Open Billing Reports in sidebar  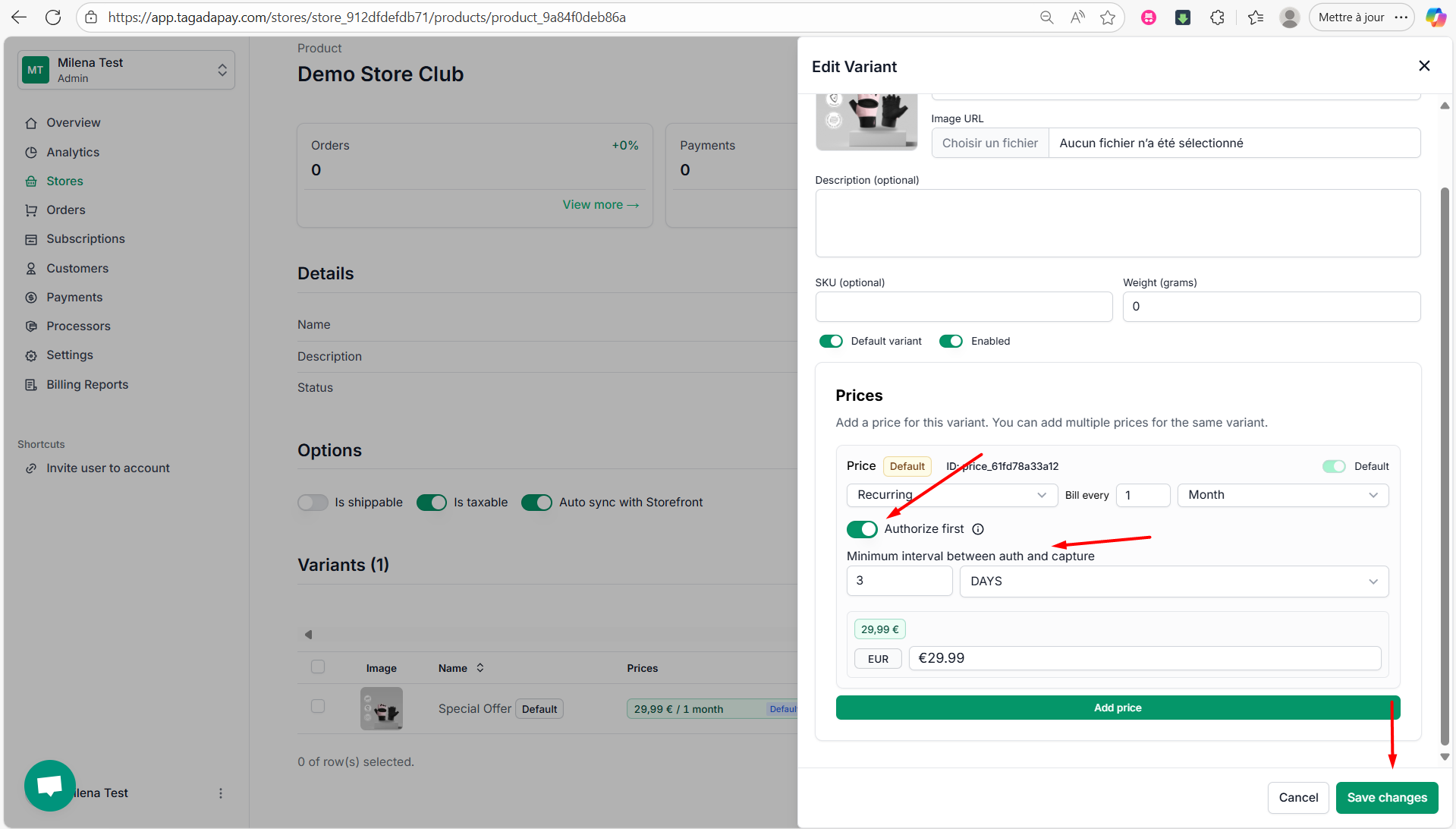pos(87,385)
